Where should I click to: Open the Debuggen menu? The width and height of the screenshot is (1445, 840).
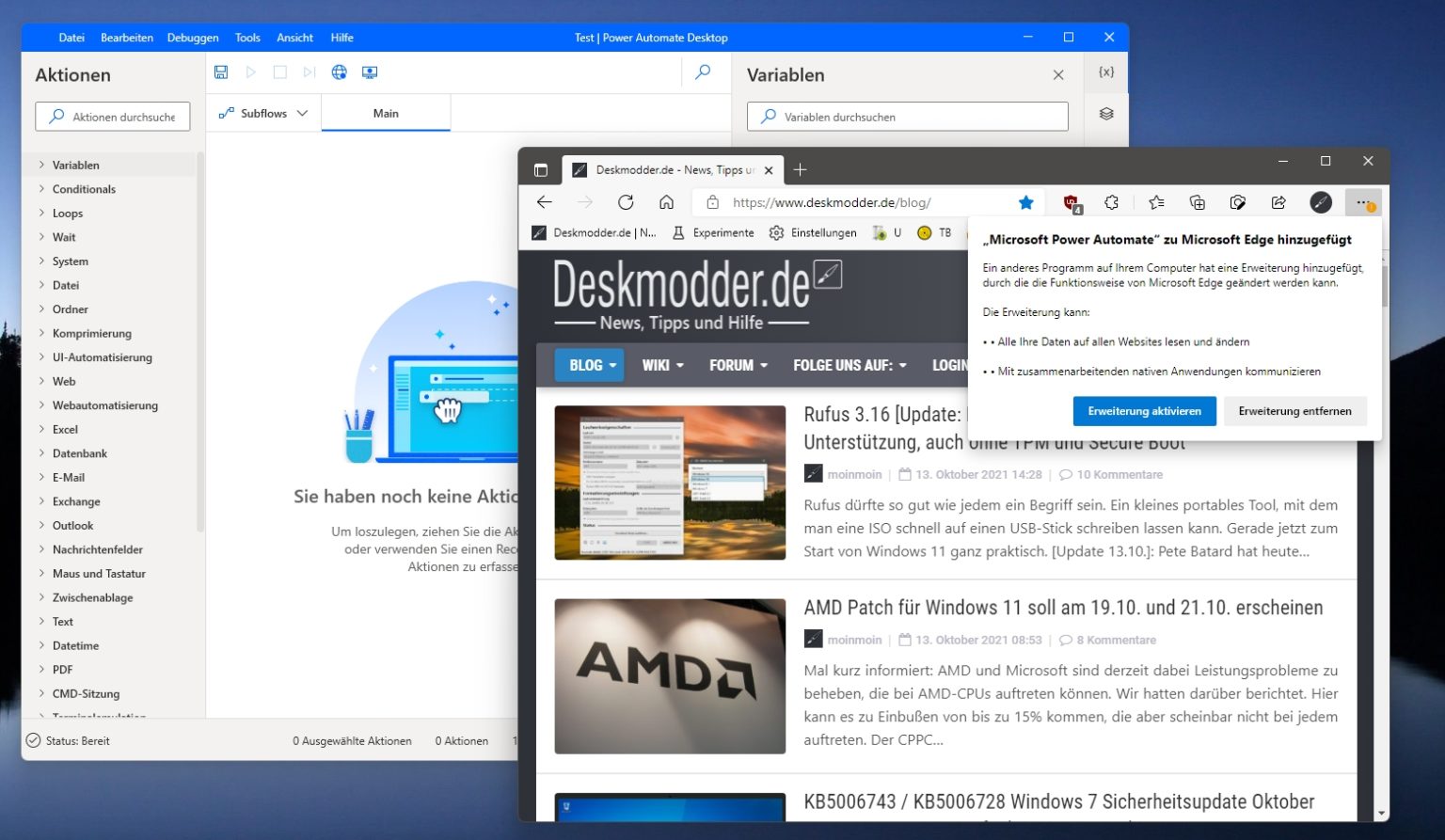(x=192, y=38)
